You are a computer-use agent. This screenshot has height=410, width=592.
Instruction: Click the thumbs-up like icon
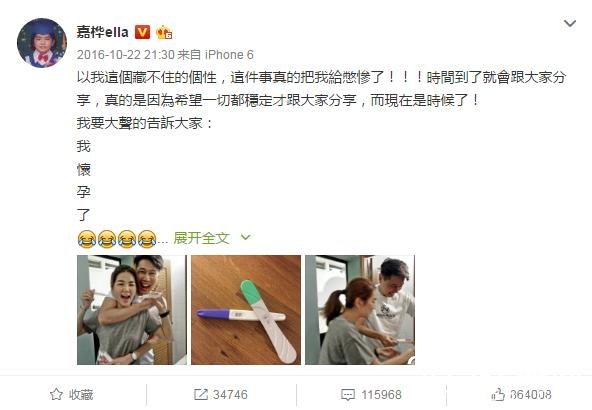(498, 395)
